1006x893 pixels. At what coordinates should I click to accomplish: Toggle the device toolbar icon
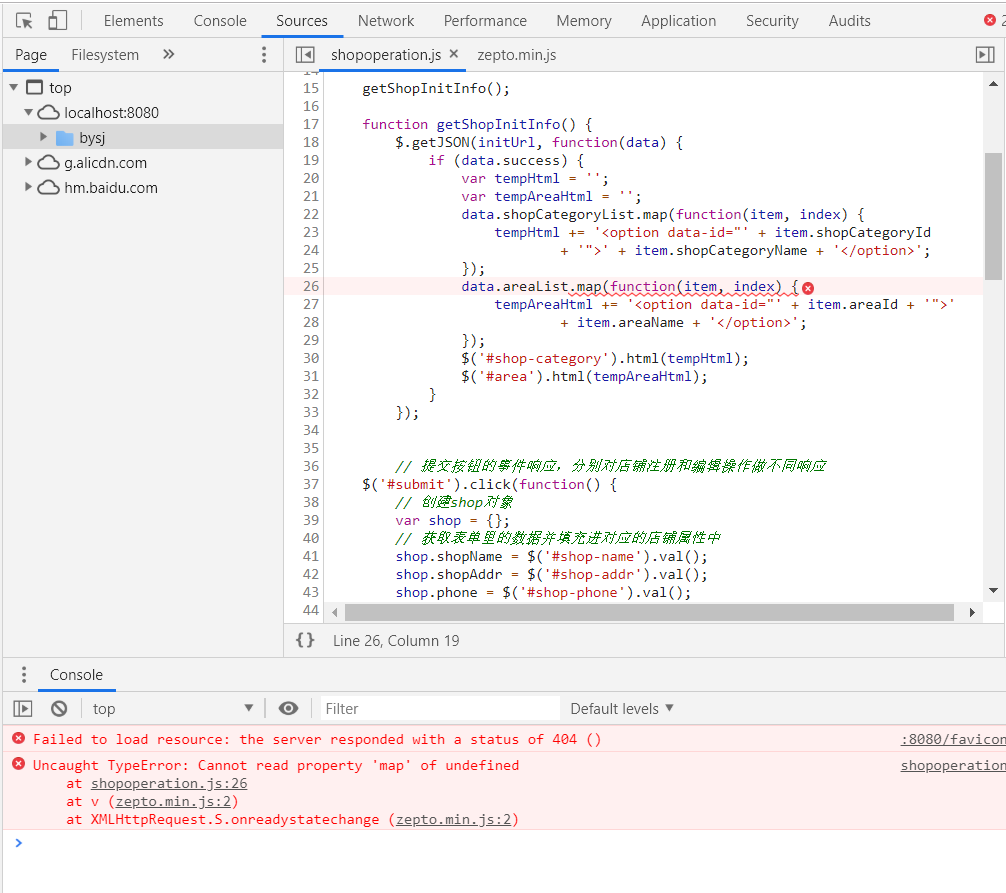[57, 20]
